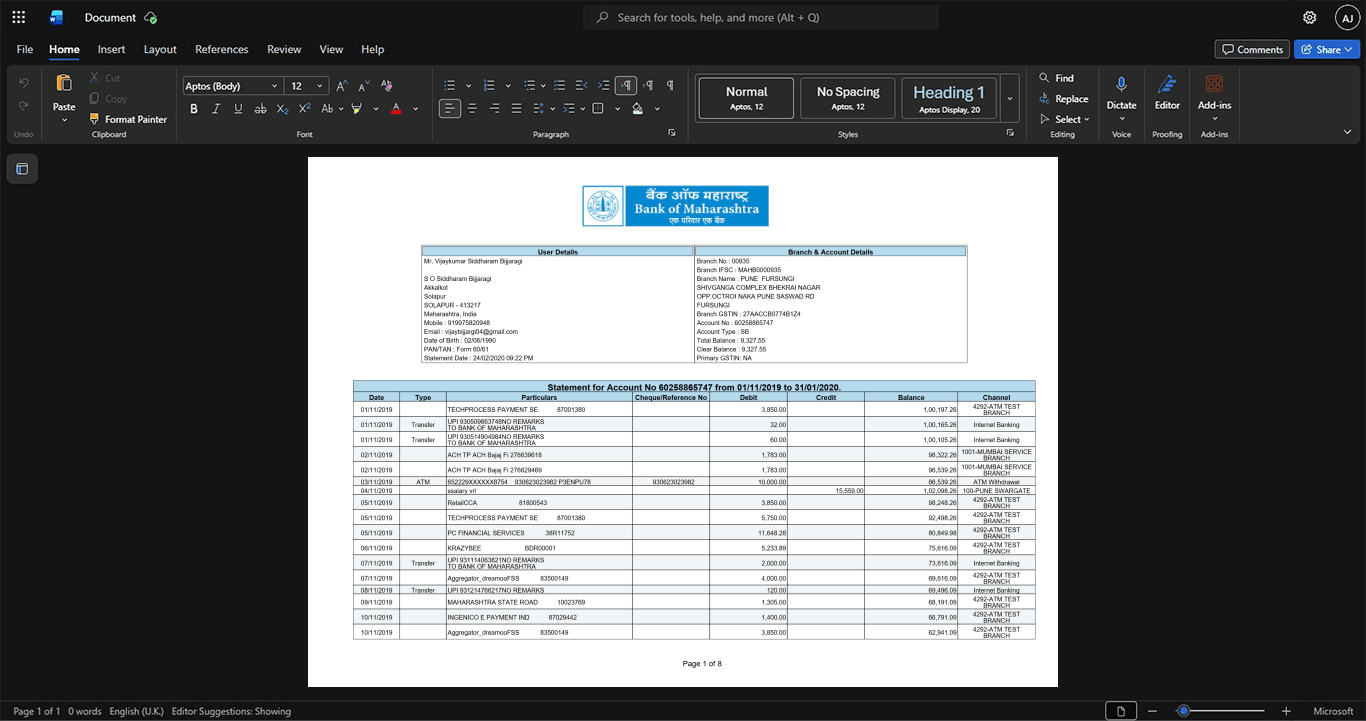
Task: Expand the Paste options arrow
Action: tap(64, 120)
